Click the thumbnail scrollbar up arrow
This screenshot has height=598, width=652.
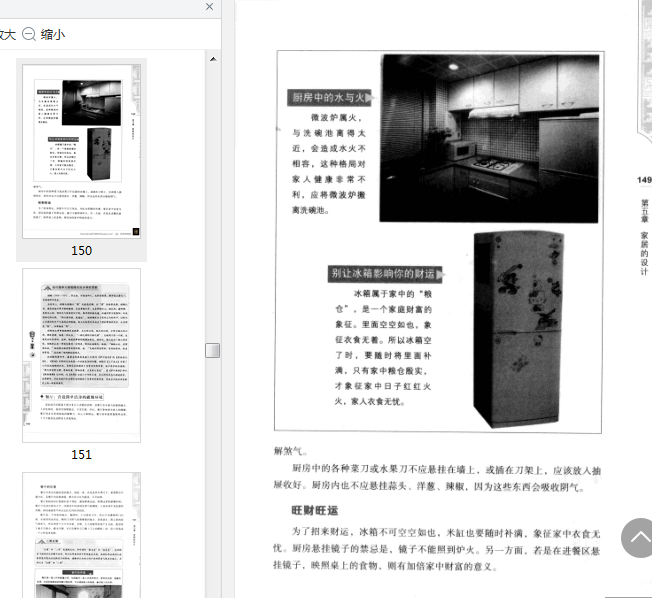(x=213, y=59)
